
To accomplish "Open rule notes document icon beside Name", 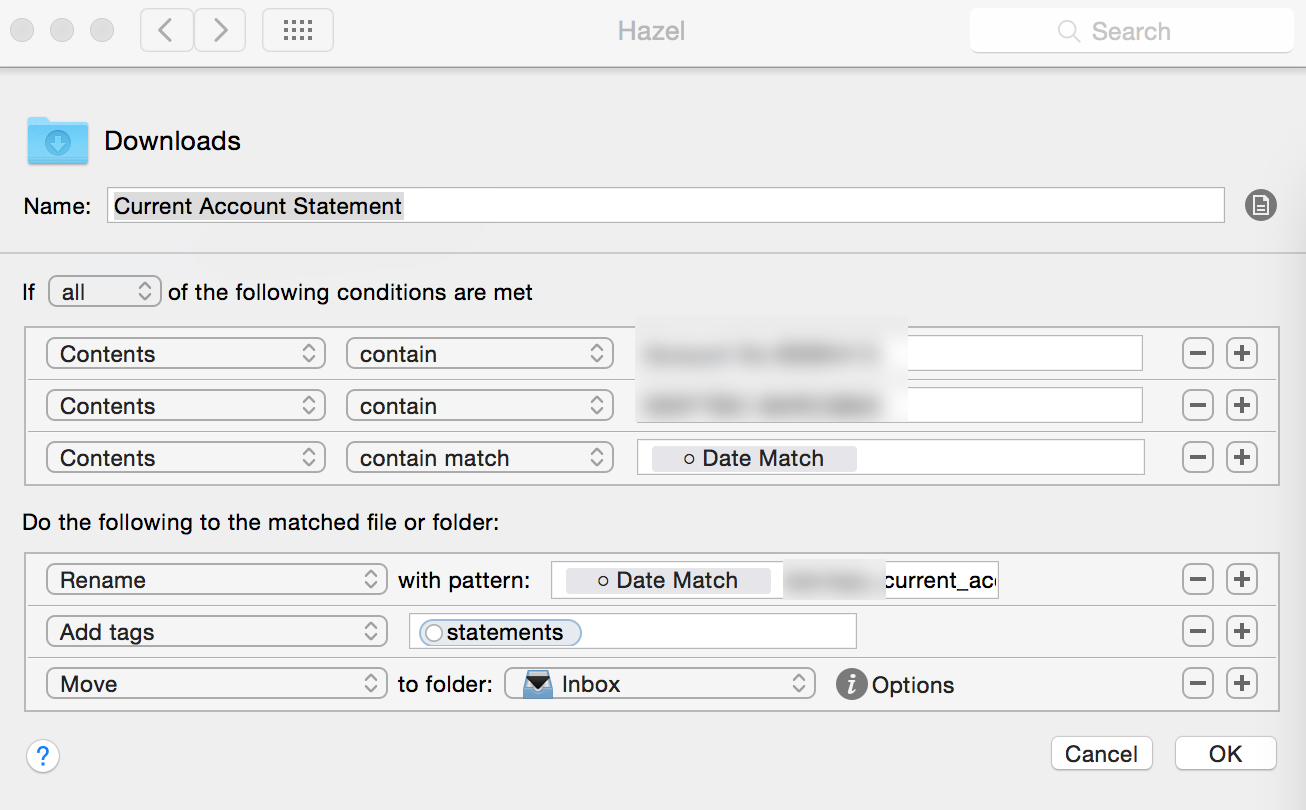I will [1260, 206].
